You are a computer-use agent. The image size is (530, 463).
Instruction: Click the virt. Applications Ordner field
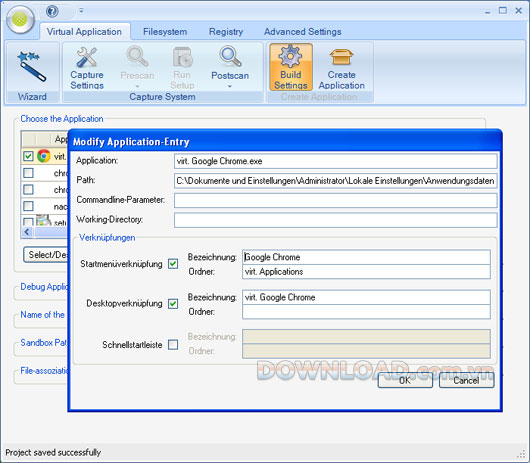tap(366, 272)
